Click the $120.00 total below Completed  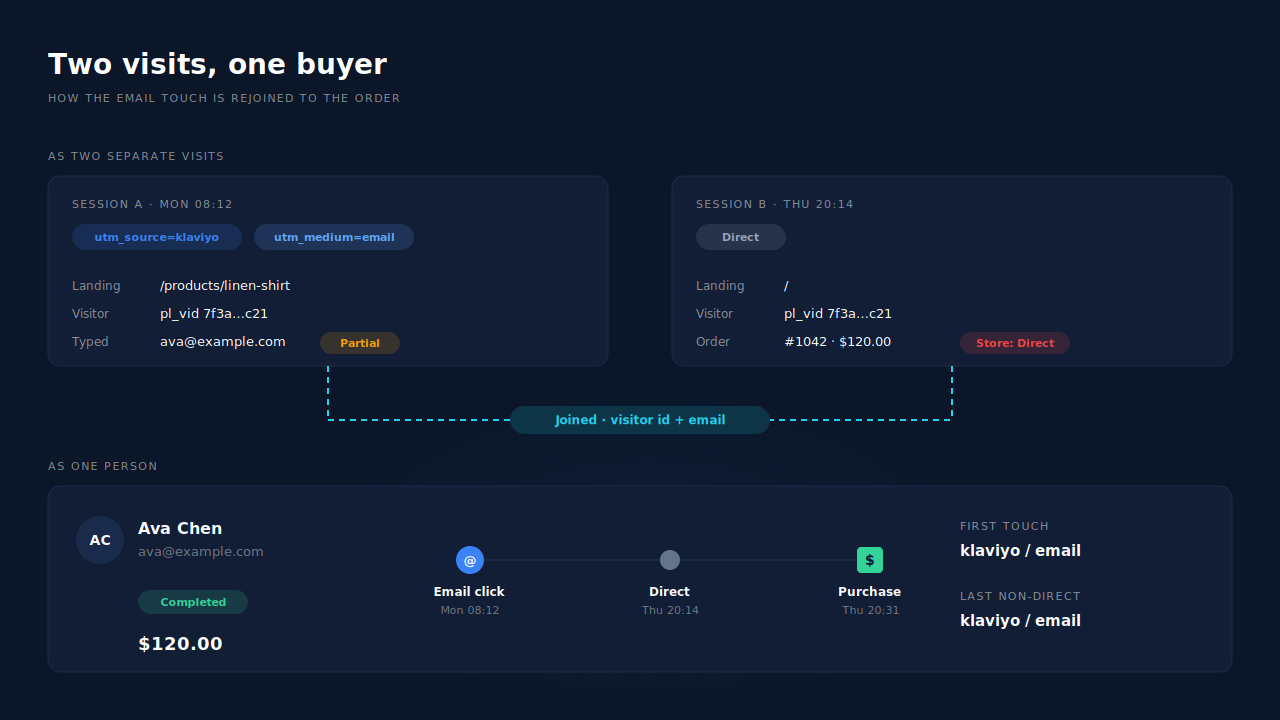[180, 644]
